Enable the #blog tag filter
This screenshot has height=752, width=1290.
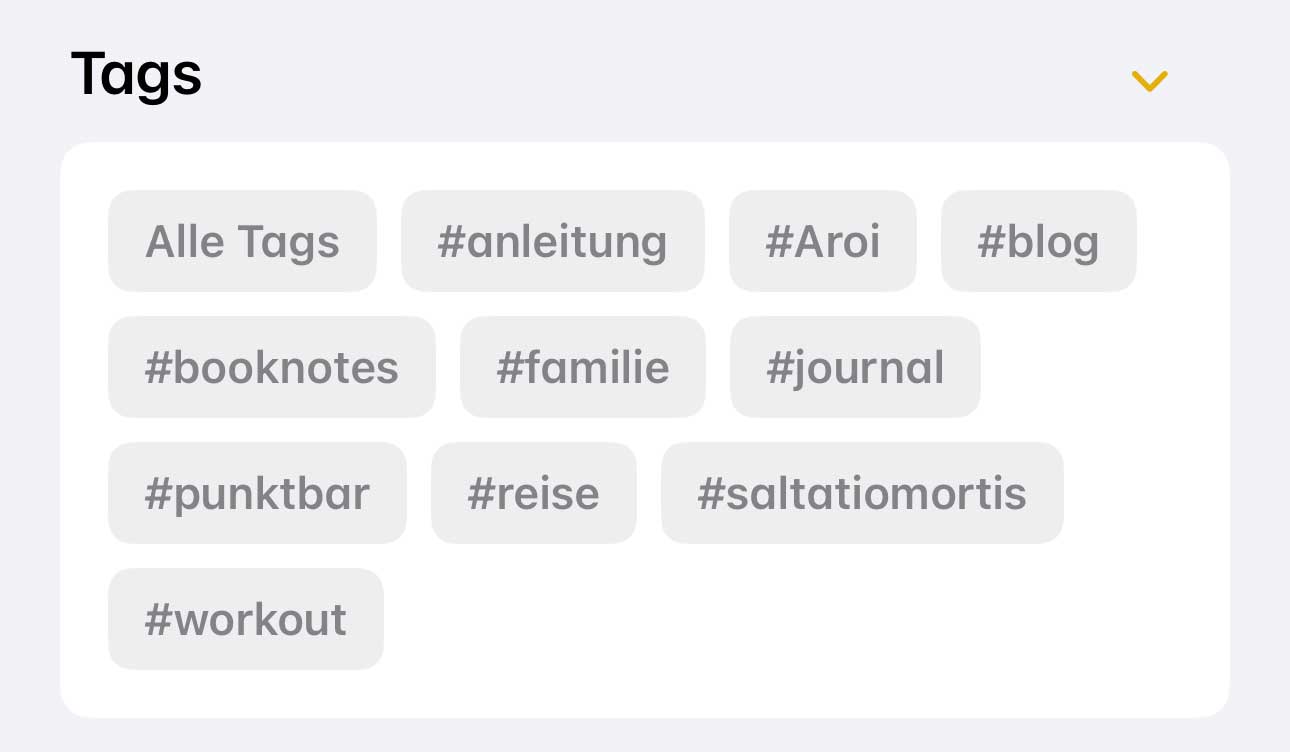(1038, 241)
